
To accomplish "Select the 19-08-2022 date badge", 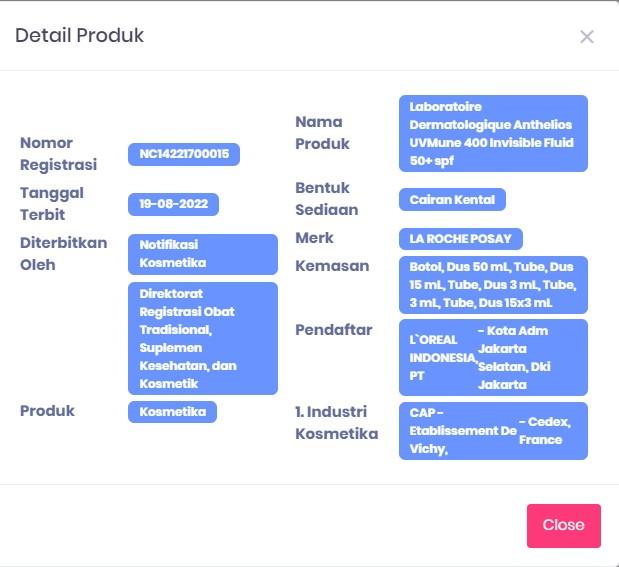I will click(173, 204).
